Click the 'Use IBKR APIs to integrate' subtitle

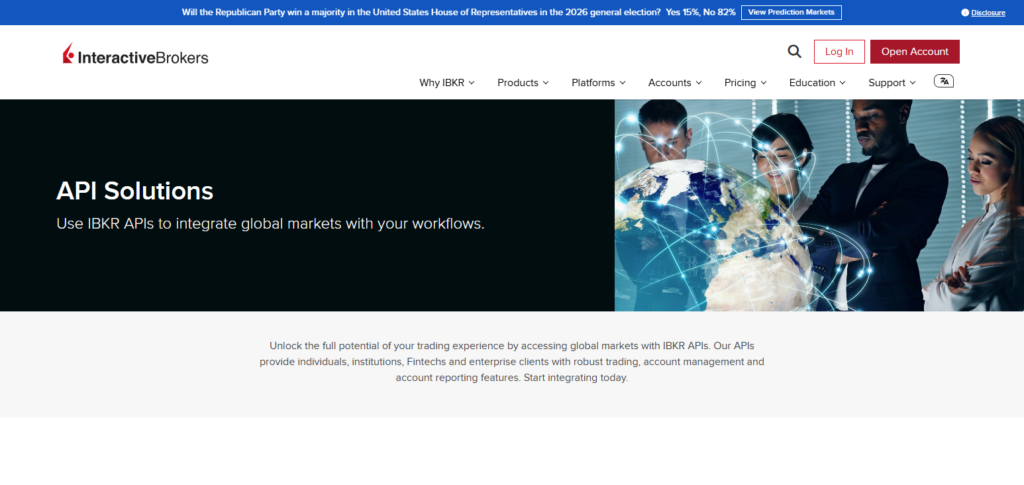(x=270, y=224)
